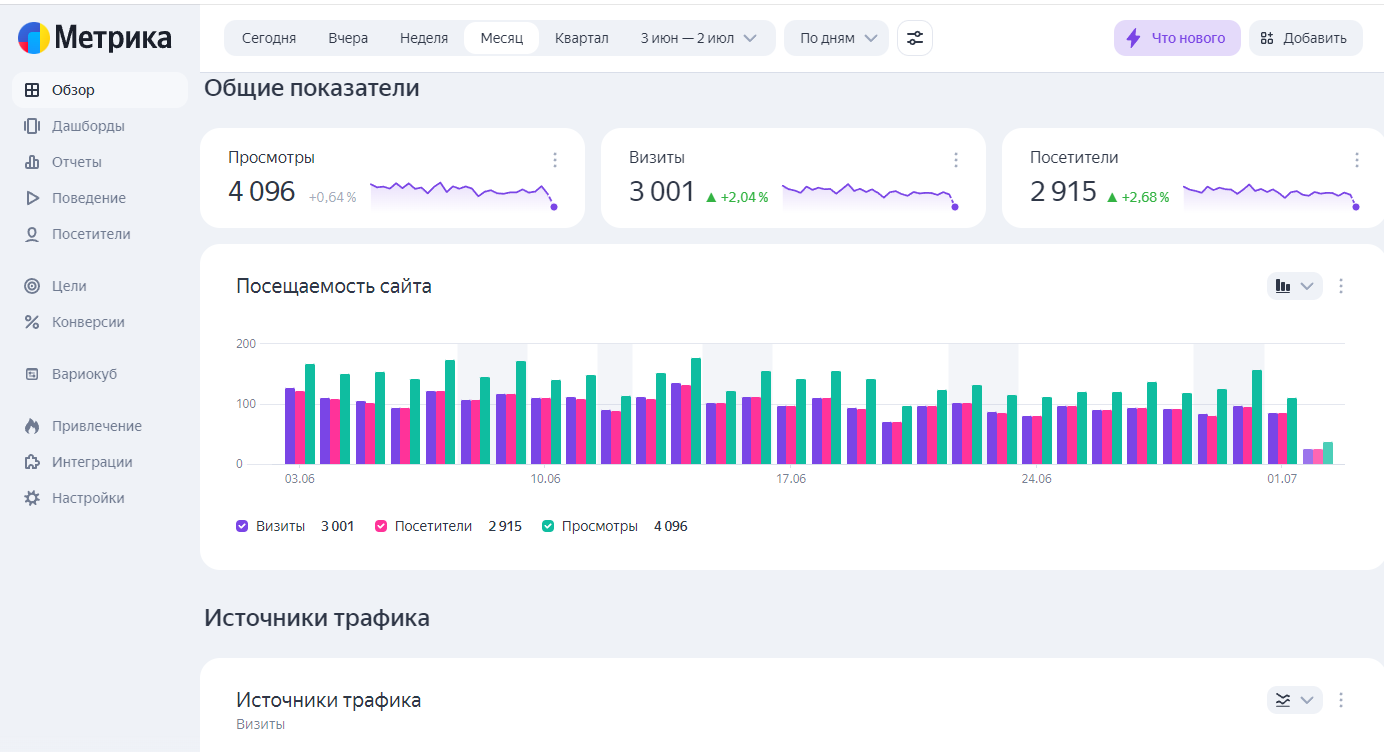Viewport: 1384px width, 752px height.
Task: Open the Обзор section in sidebar
Action: pos(72,89)
